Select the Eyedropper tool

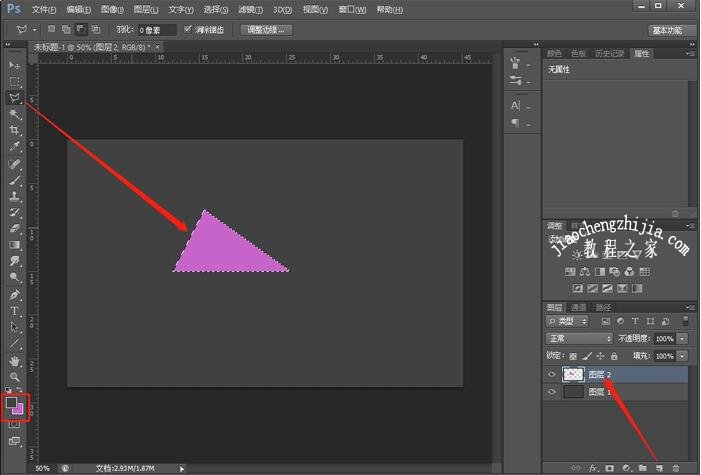(x=15, y=147)
